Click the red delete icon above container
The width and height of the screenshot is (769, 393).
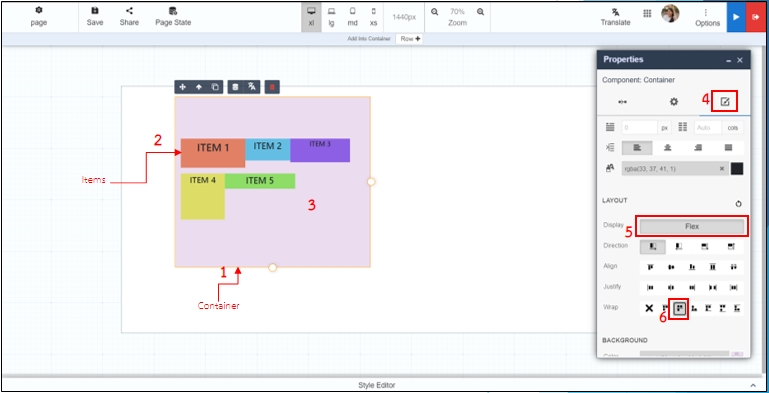[272, 87]
